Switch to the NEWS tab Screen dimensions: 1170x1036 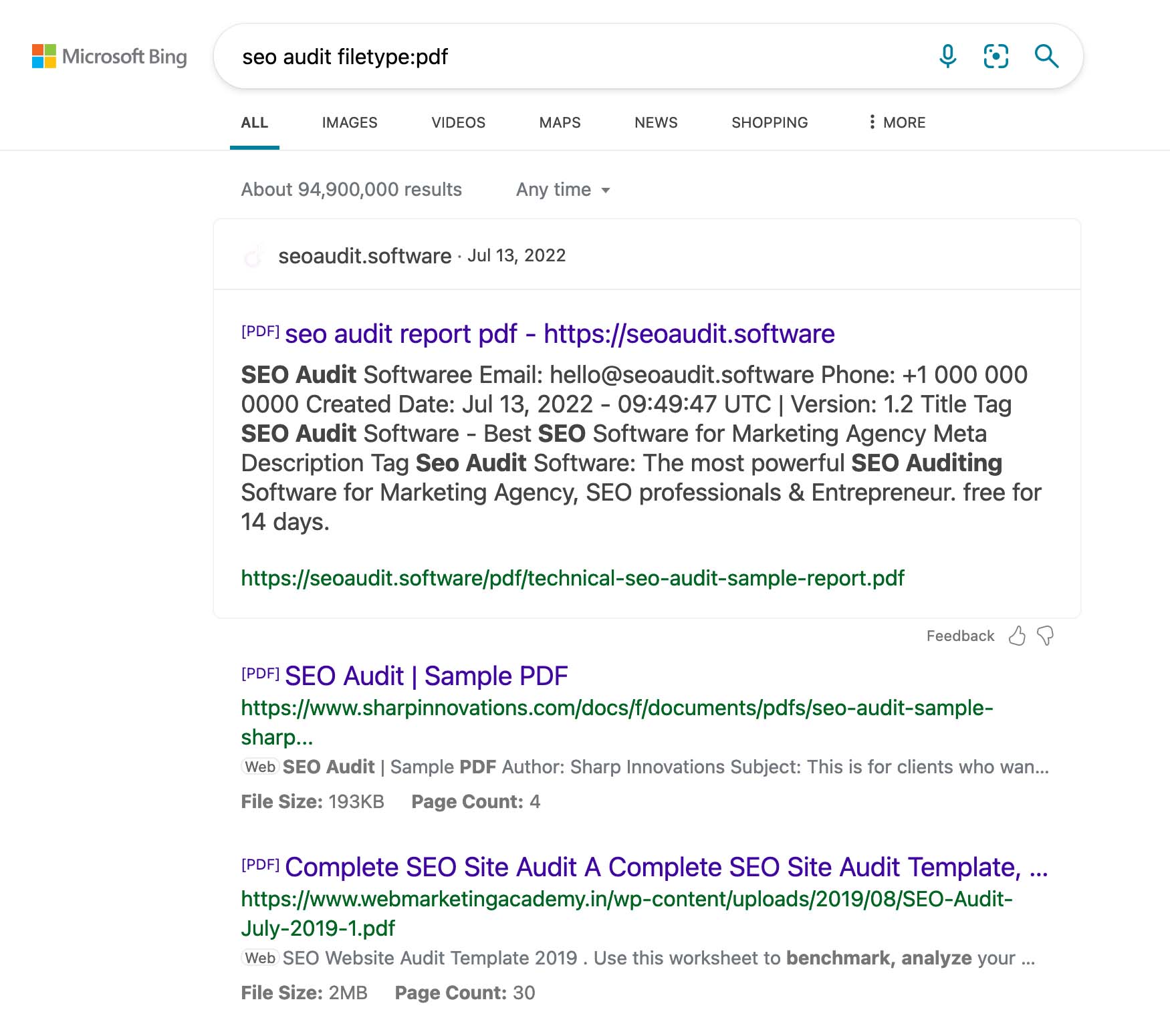click(x=656, y=122)
